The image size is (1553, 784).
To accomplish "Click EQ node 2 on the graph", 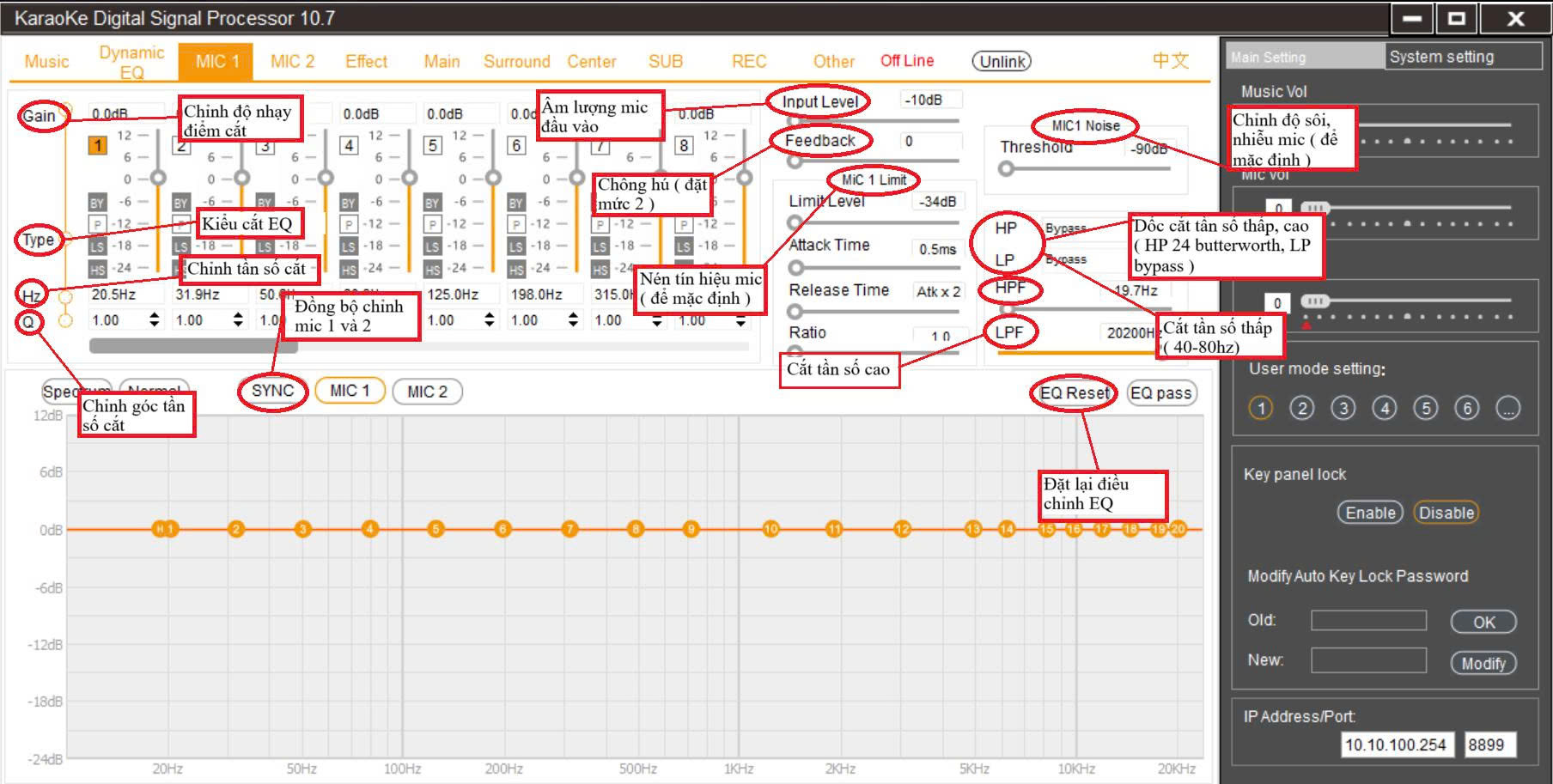I will pyautogui.click(x=236, y=529).
